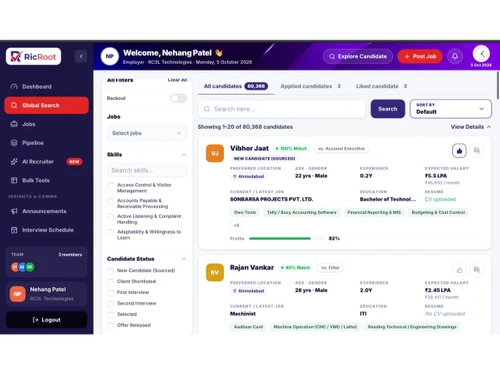Go to Pipeline in sidebar
500x375 pixels.
47,143
